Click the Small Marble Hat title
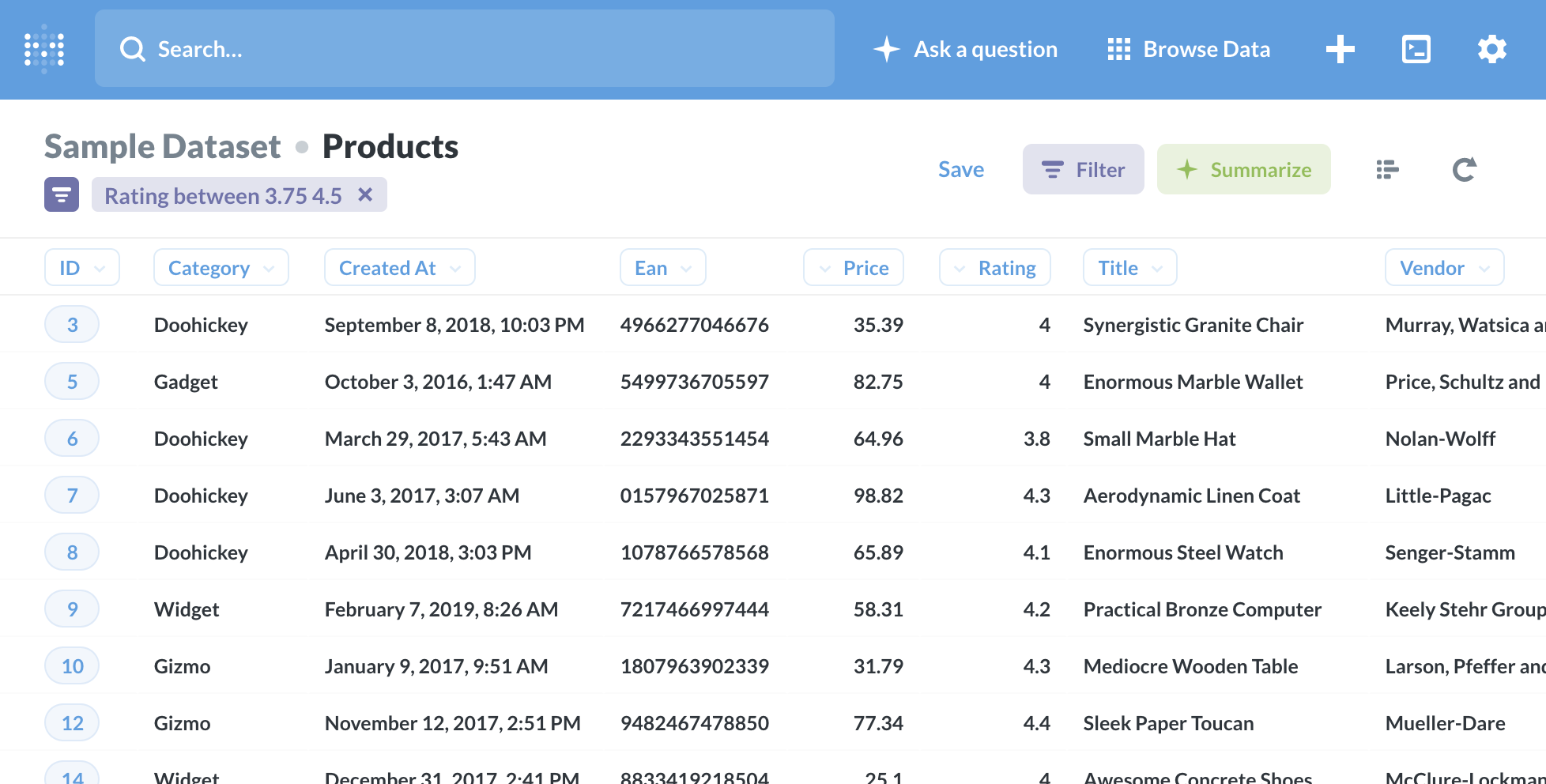 pyautogui.click(x=1159, y=439)
